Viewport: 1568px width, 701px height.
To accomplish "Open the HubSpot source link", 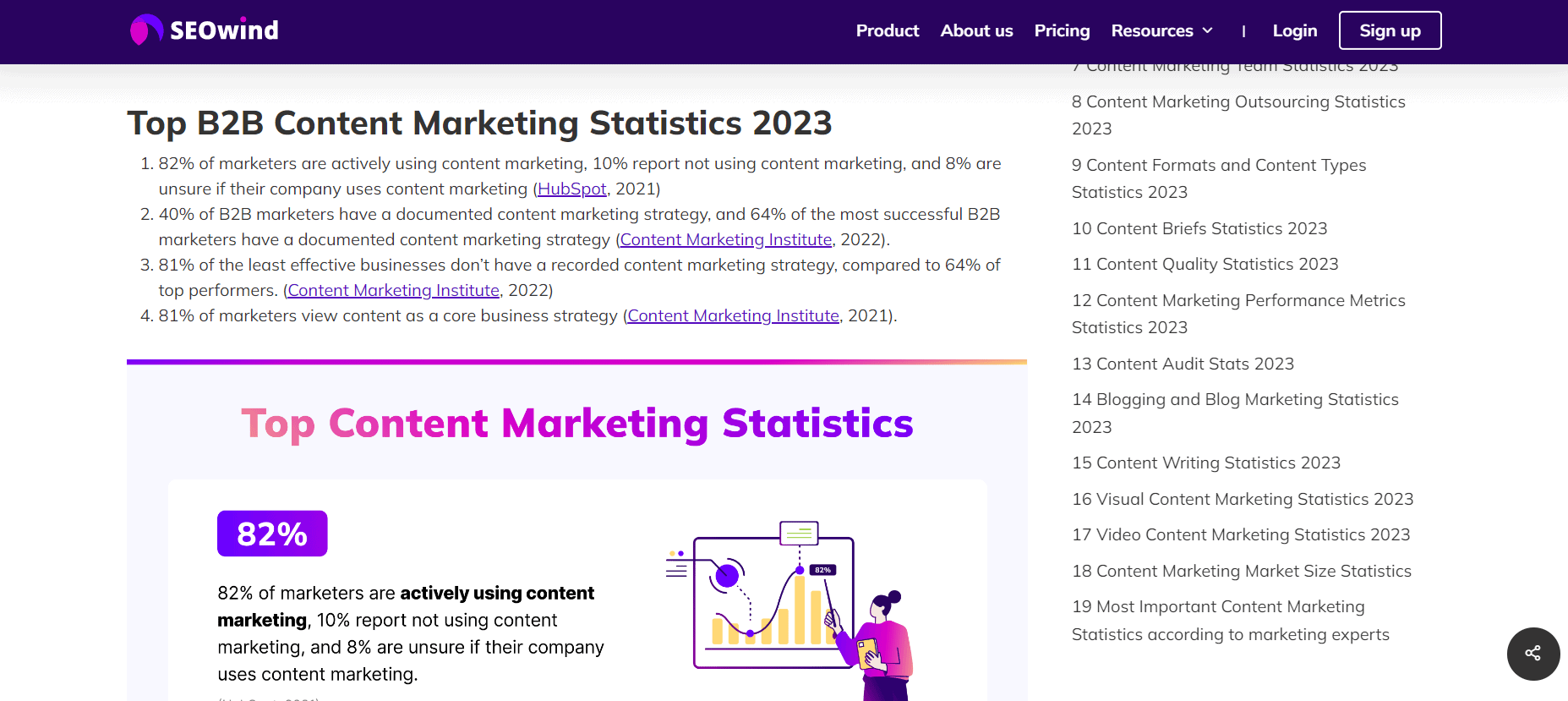I will [571, 189].
